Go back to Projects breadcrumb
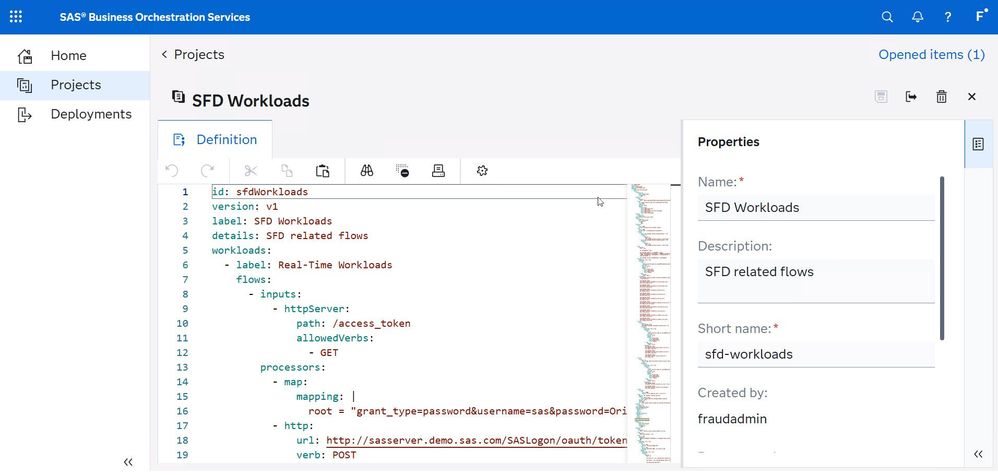This screenshot has height=475, width=998. [x=192, y=55]
